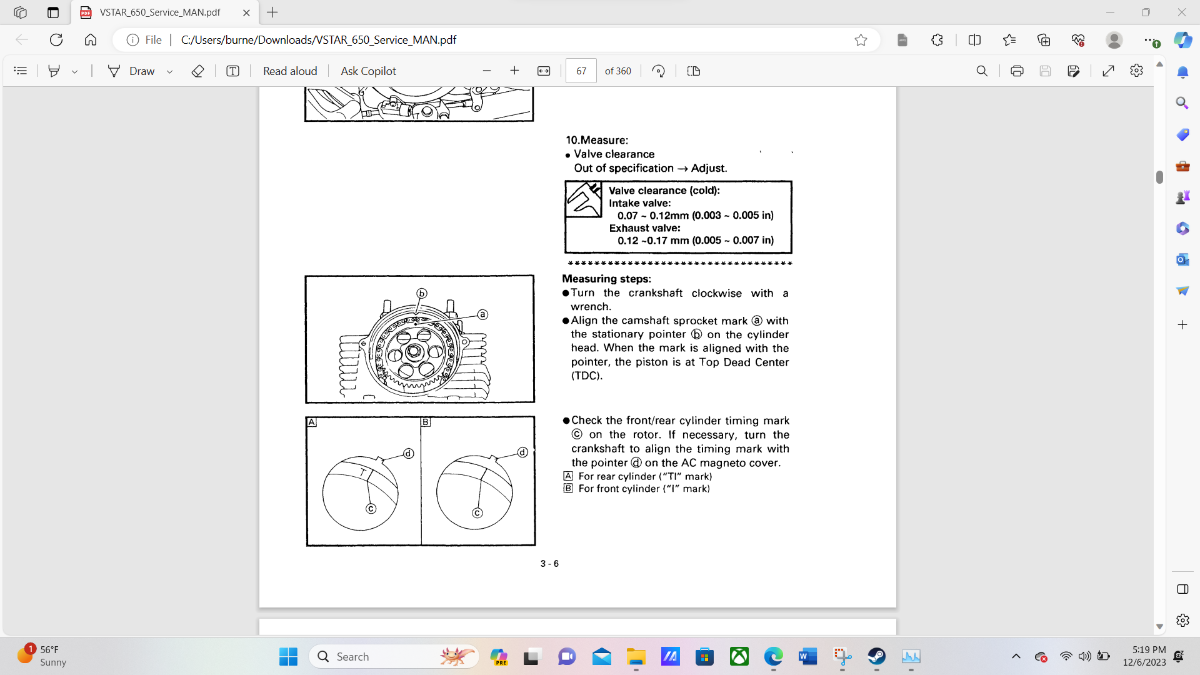Zoom out using the minus icon

pos(487,71)
